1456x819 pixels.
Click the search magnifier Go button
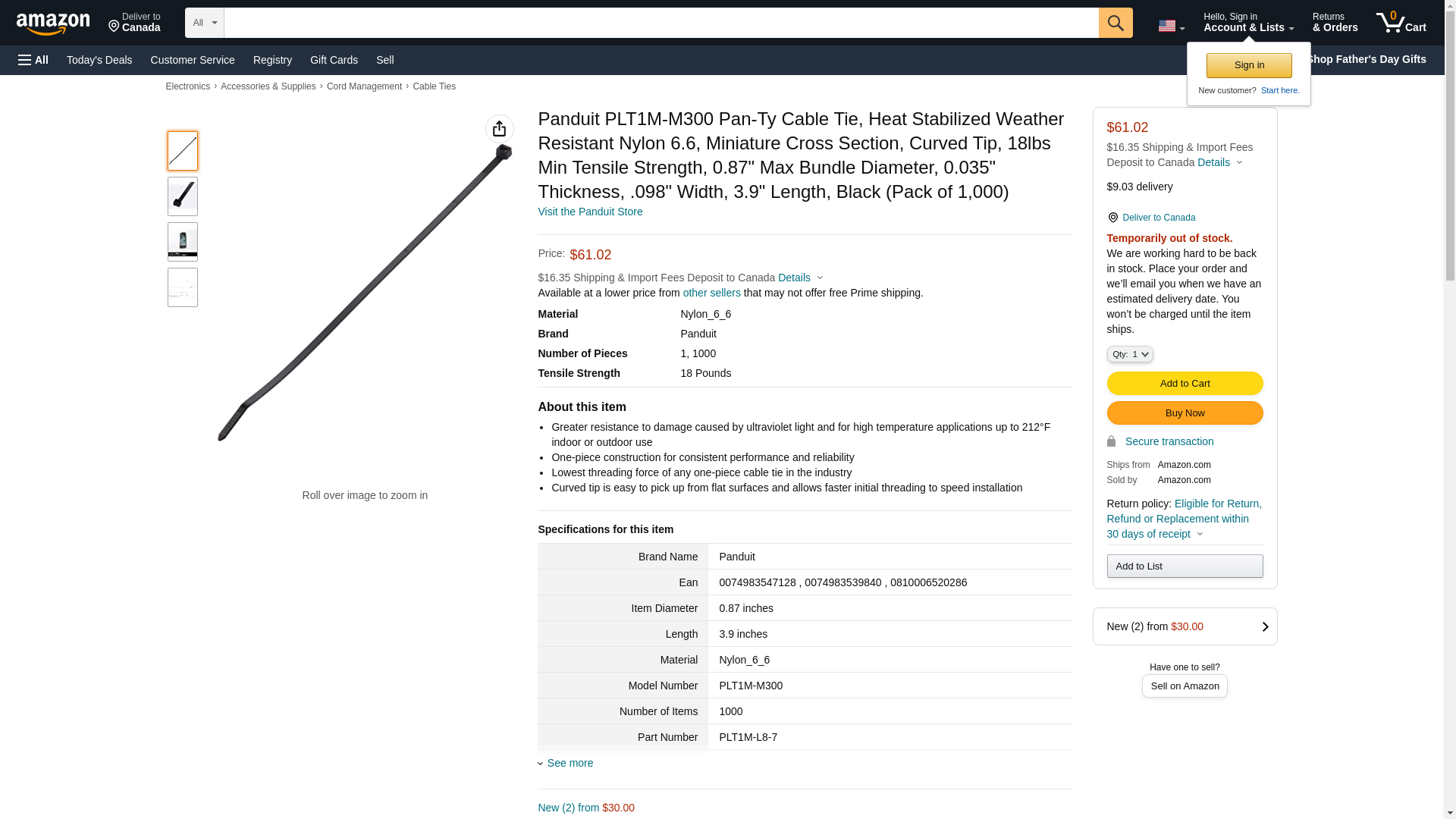click(x=1115, y=23)
